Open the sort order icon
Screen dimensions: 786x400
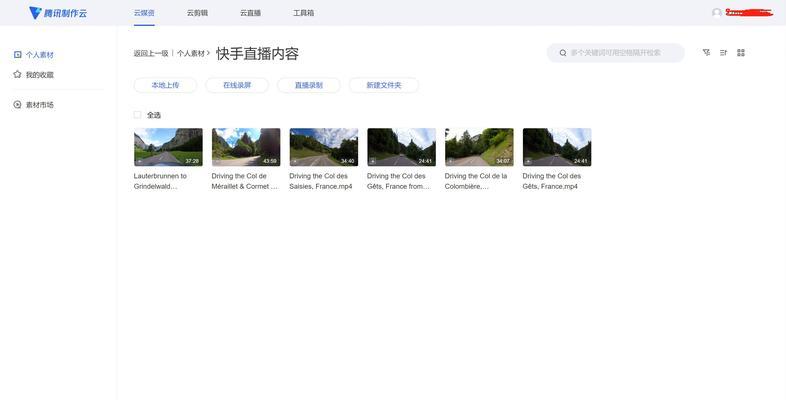pyautogui.click(x=723, y=53)
